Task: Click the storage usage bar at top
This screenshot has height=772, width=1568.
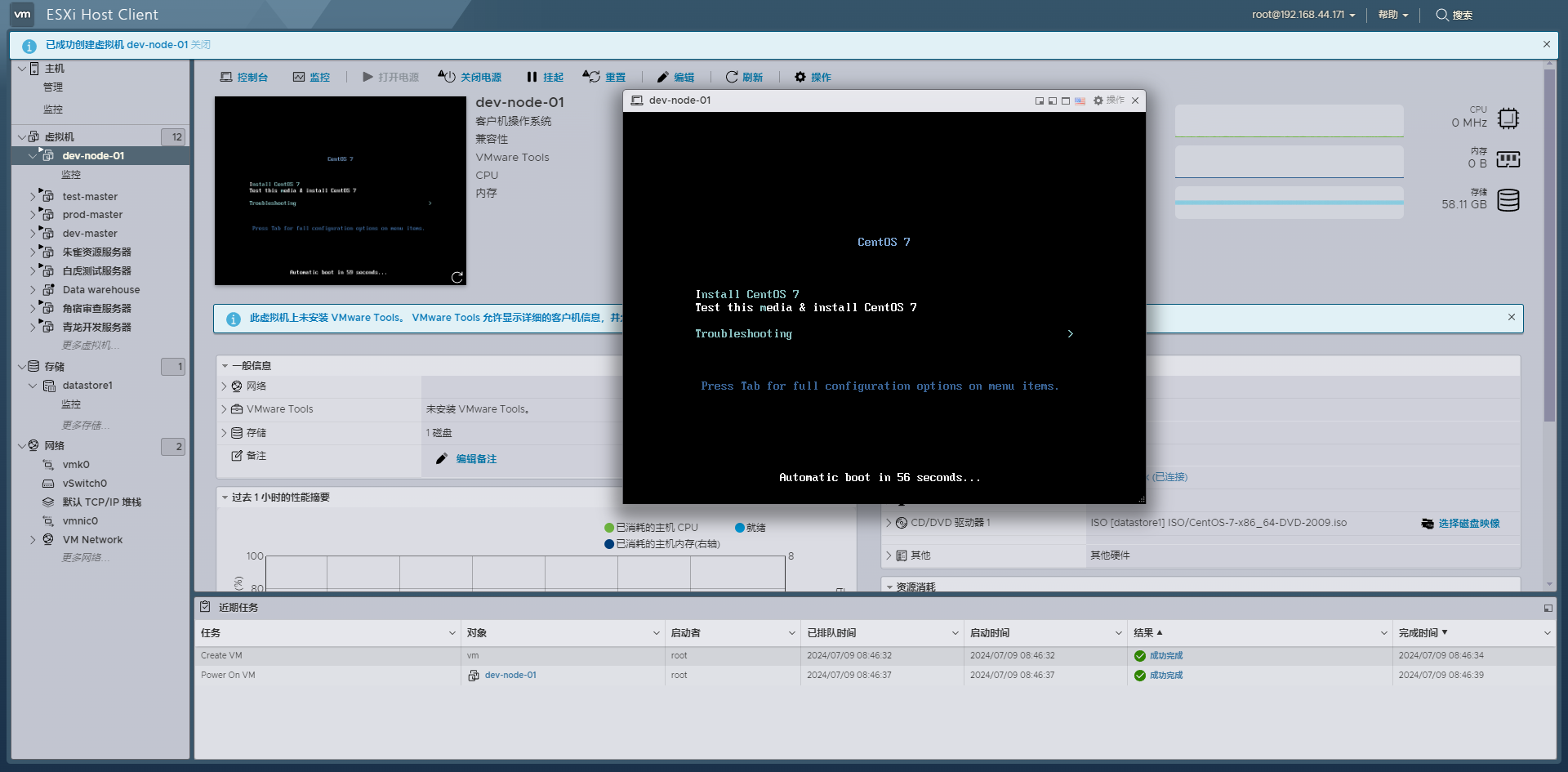Action: (1289, 203)
